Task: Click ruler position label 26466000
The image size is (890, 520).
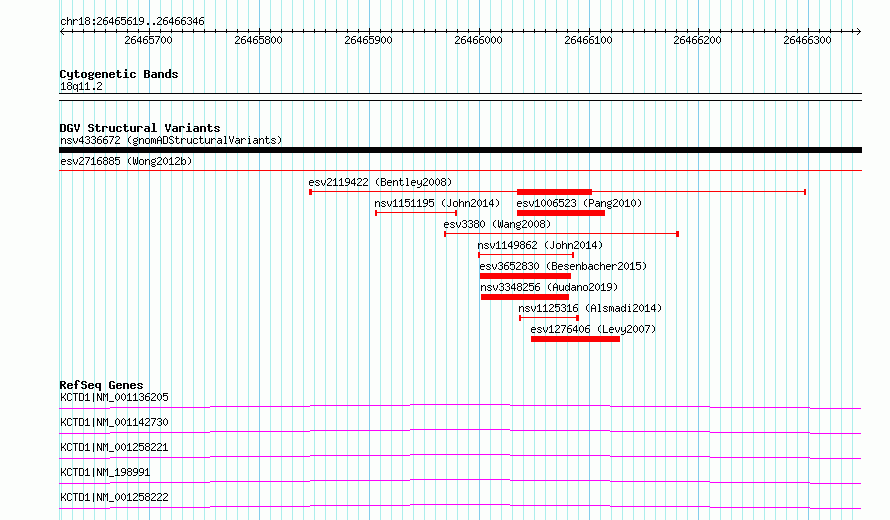Action: click(x=478, y=40)
